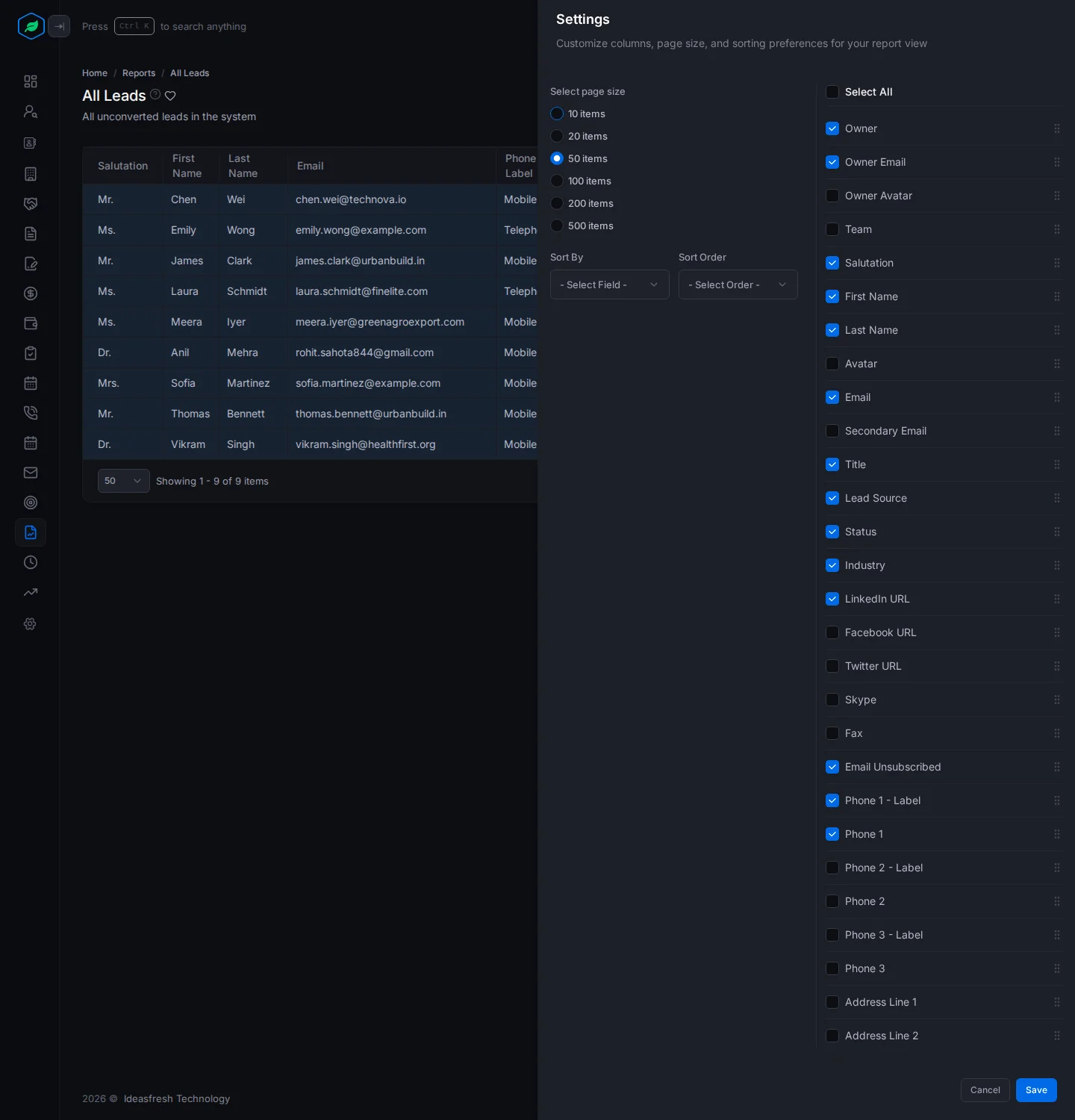The image size is (1075, 1120).
Task: Open the dashboard grid icon in sidebar
Action: 31,81
